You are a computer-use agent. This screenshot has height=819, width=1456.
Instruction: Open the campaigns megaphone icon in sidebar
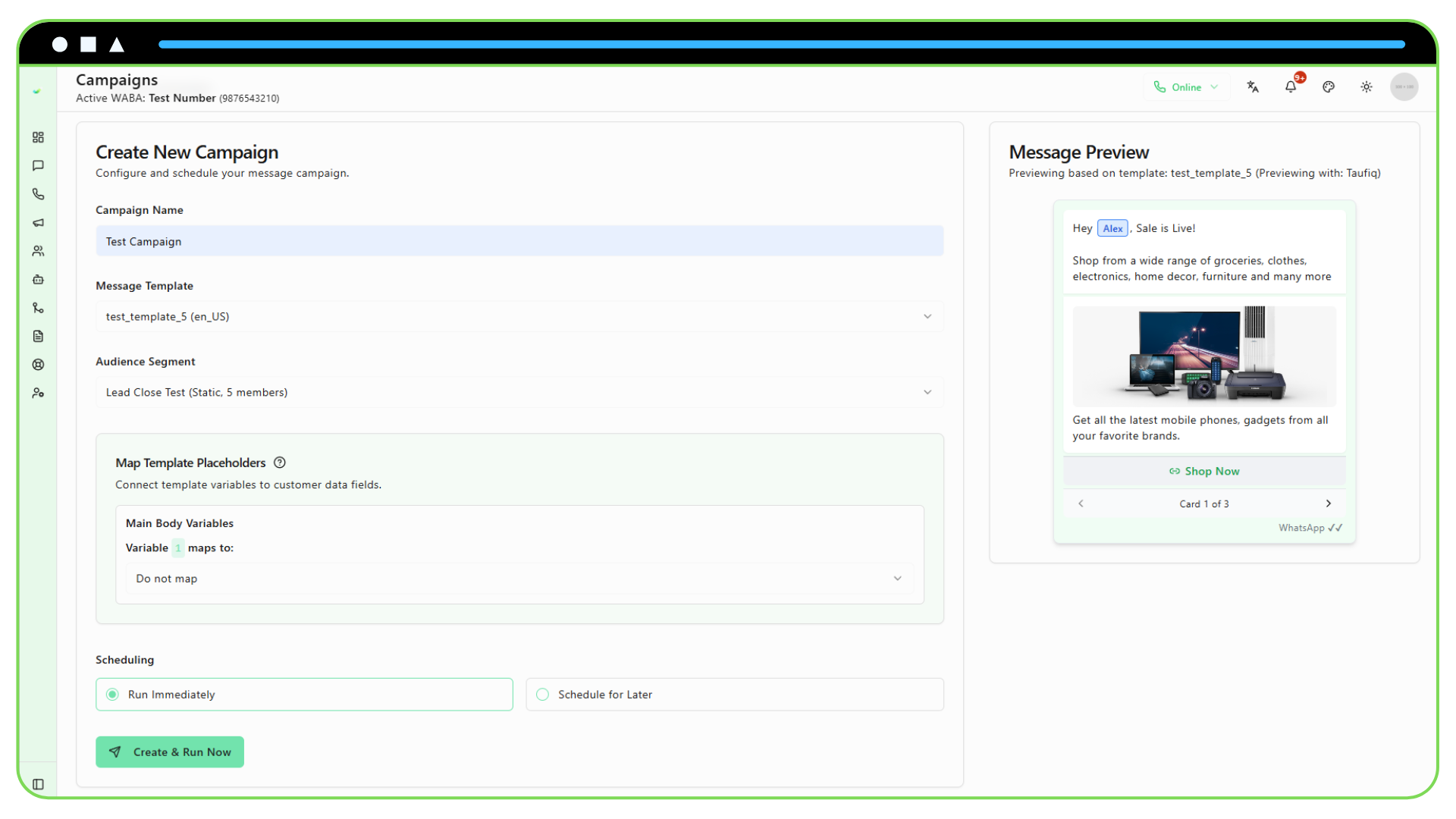tap(38, 222)
